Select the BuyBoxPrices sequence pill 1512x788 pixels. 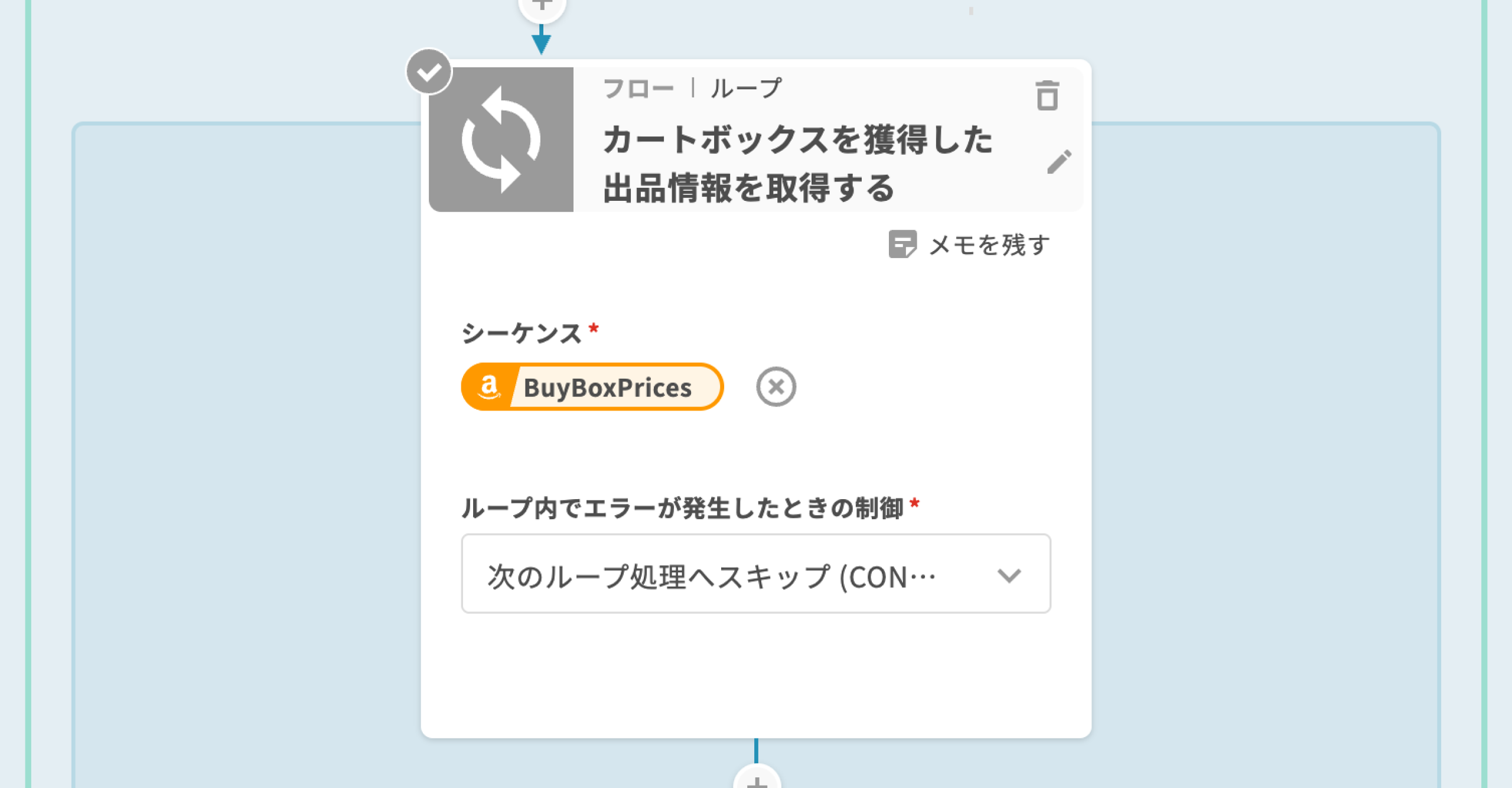click(607, 388)
